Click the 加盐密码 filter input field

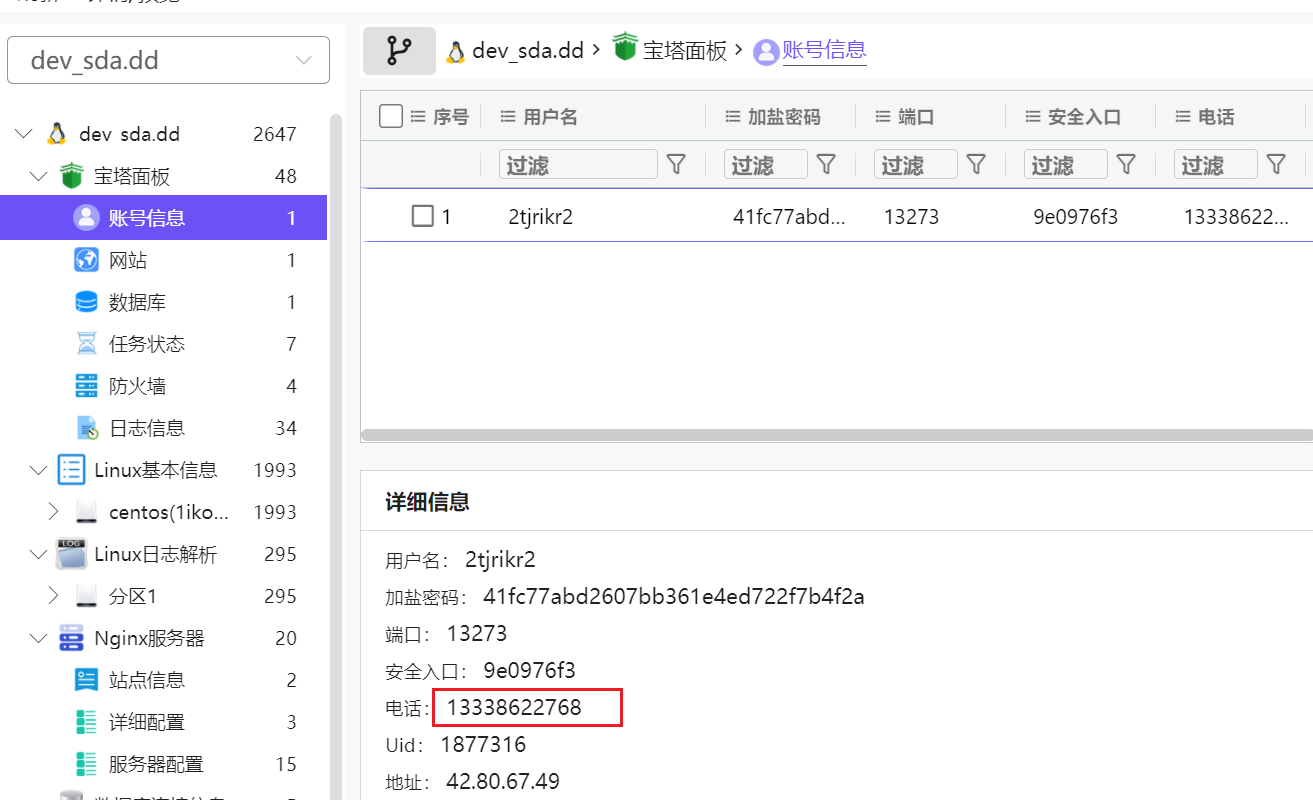(765, 165)
